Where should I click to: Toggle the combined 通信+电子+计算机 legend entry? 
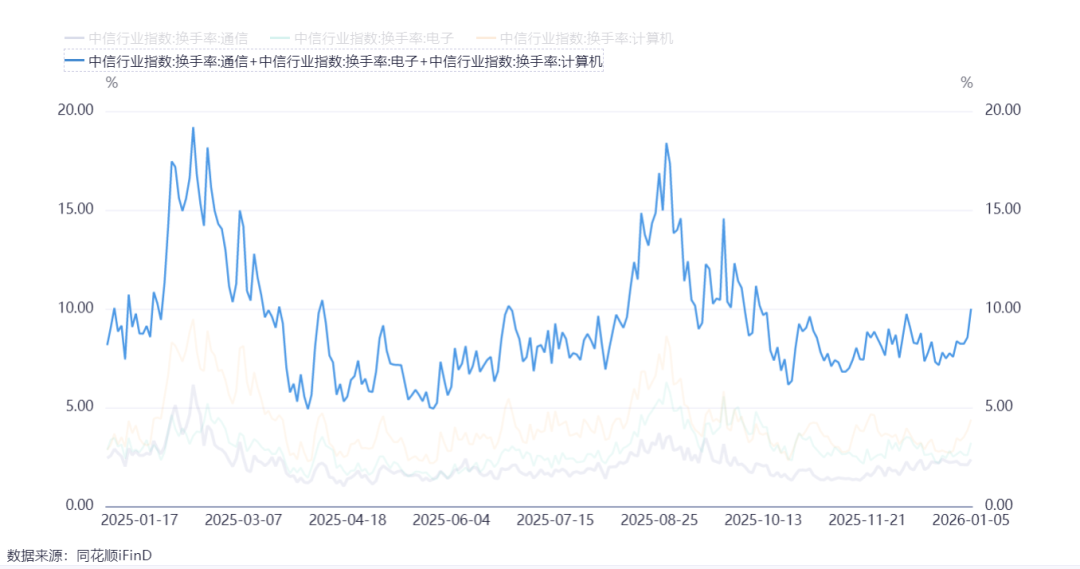point(333,61)
